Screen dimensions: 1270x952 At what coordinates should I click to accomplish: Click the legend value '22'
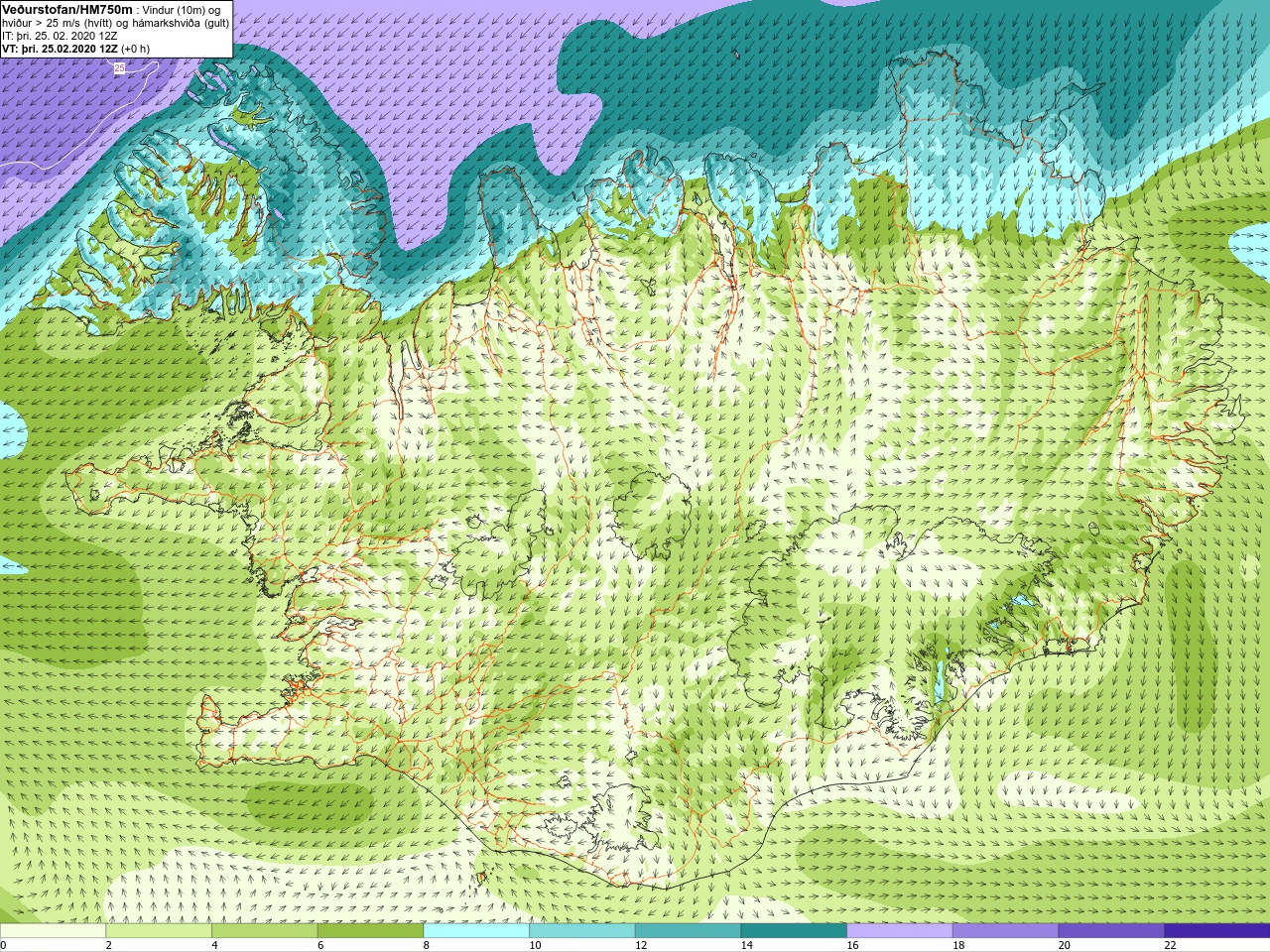click(x=1170, y=945)
